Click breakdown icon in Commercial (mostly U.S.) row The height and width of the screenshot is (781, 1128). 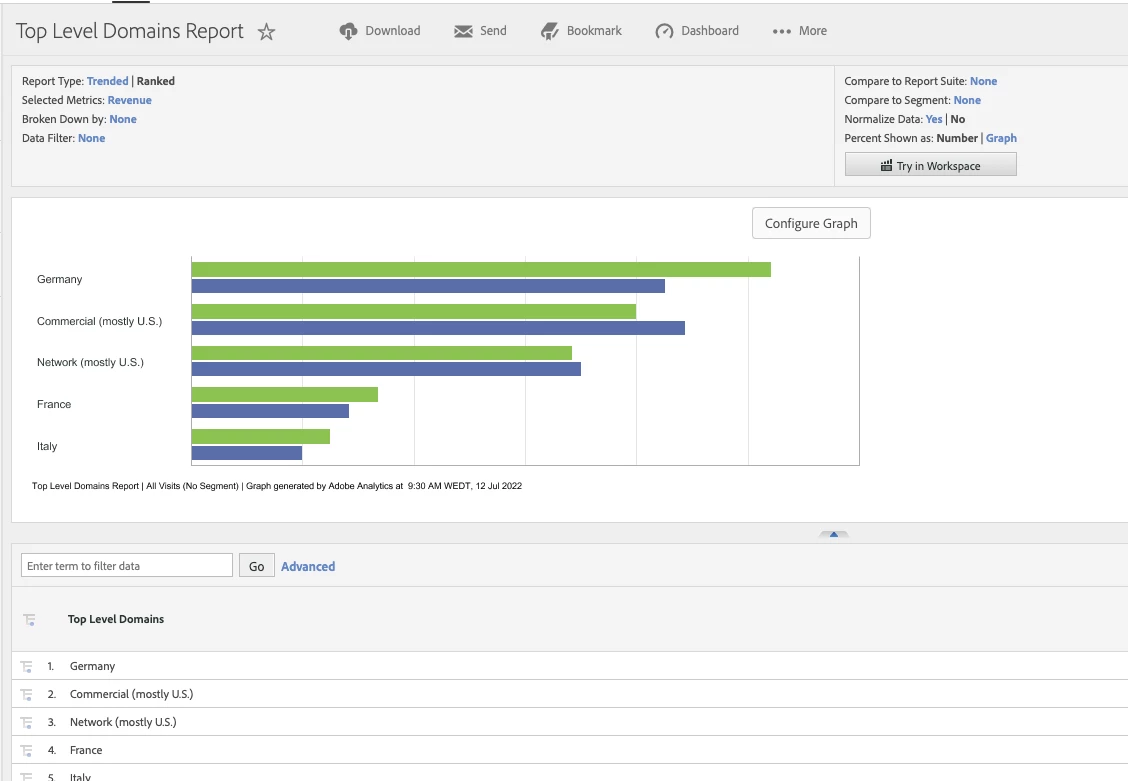27,695
